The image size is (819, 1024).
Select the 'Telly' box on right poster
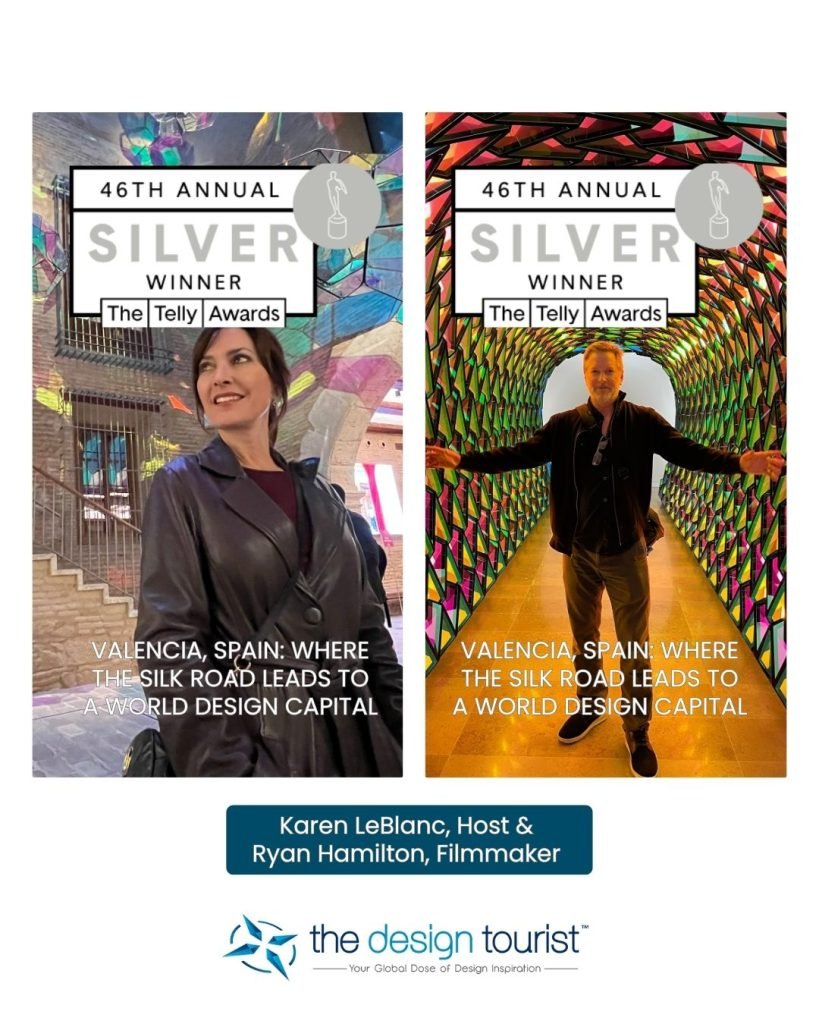point(558,314)
